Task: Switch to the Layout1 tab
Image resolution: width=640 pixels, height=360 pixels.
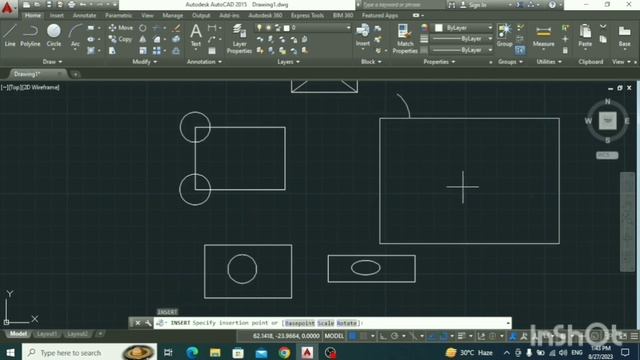Action: click(47, 334)
